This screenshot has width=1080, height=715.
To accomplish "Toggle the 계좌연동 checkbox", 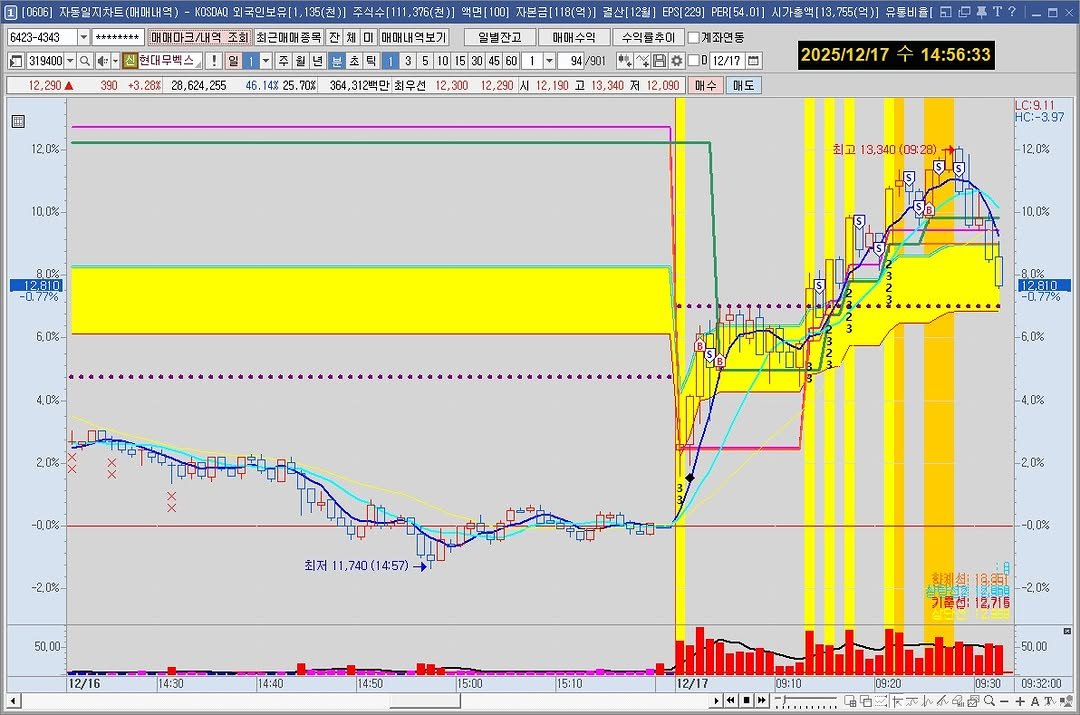I will tap(694, 37).
